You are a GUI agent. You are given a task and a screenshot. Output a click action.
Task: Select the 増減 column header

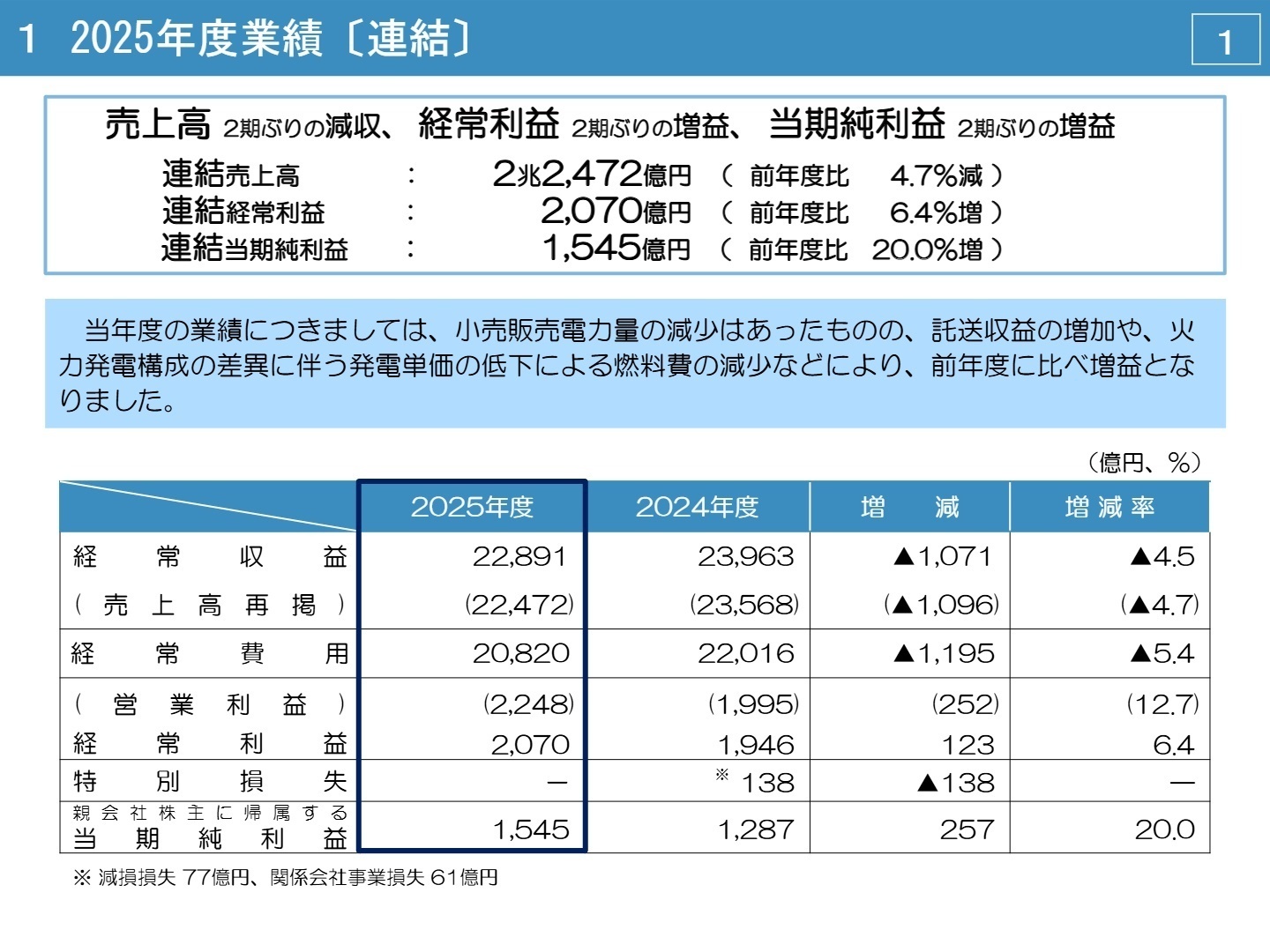pyautogui.click(x=909, y=507)
